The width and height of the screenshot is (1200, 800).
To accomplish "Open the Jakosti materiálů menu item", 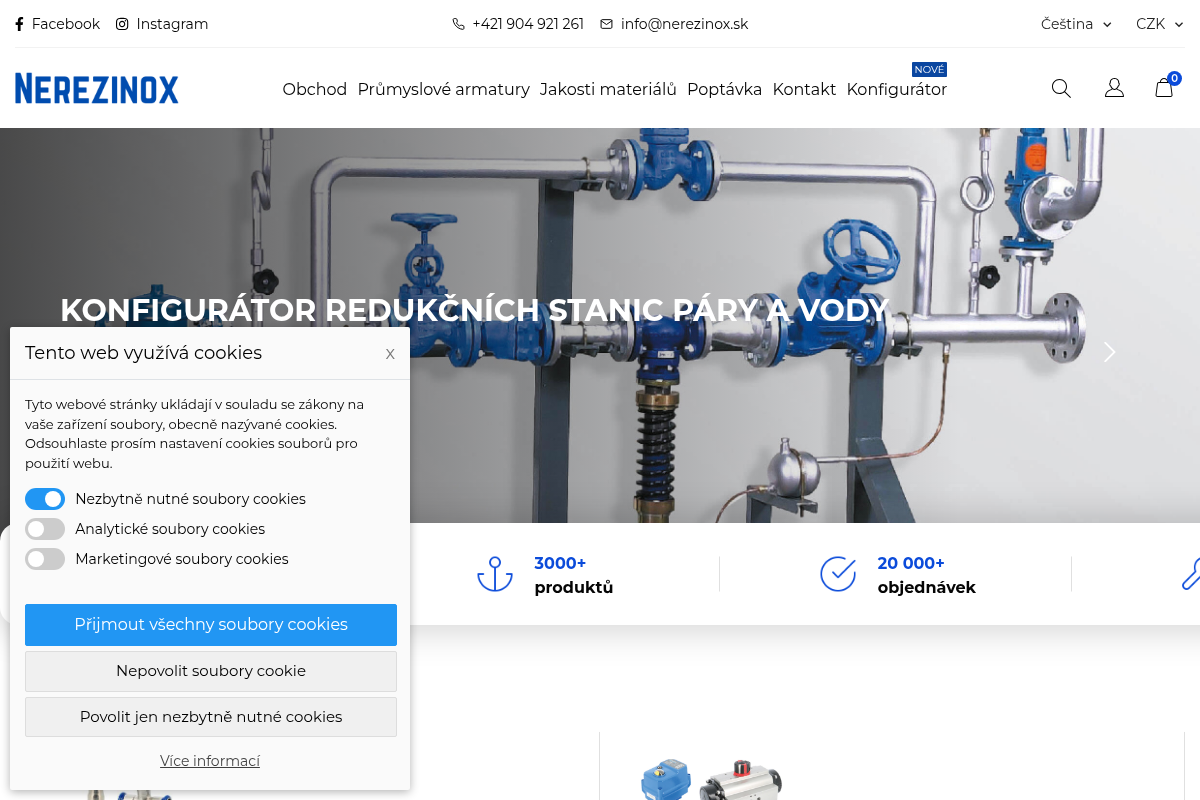I will tap(608, 89).
